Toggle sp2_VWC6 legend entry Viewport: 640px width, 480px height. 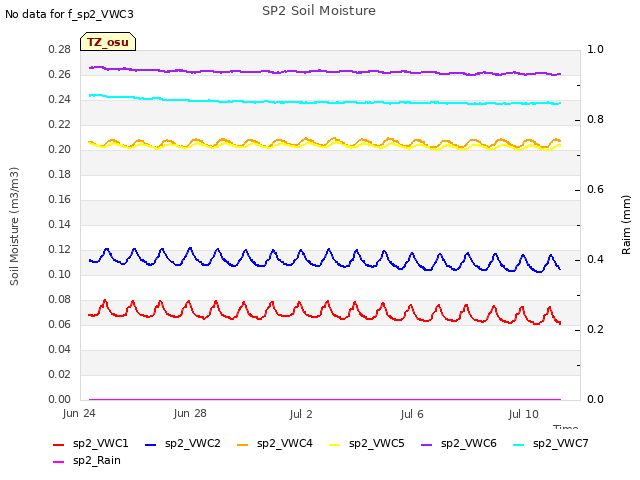coord(459,443)
